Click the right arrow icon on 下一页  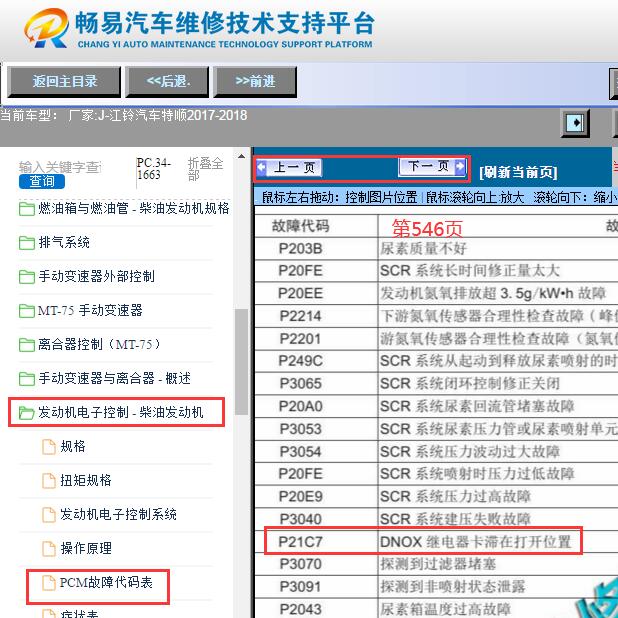coord(460,166)
